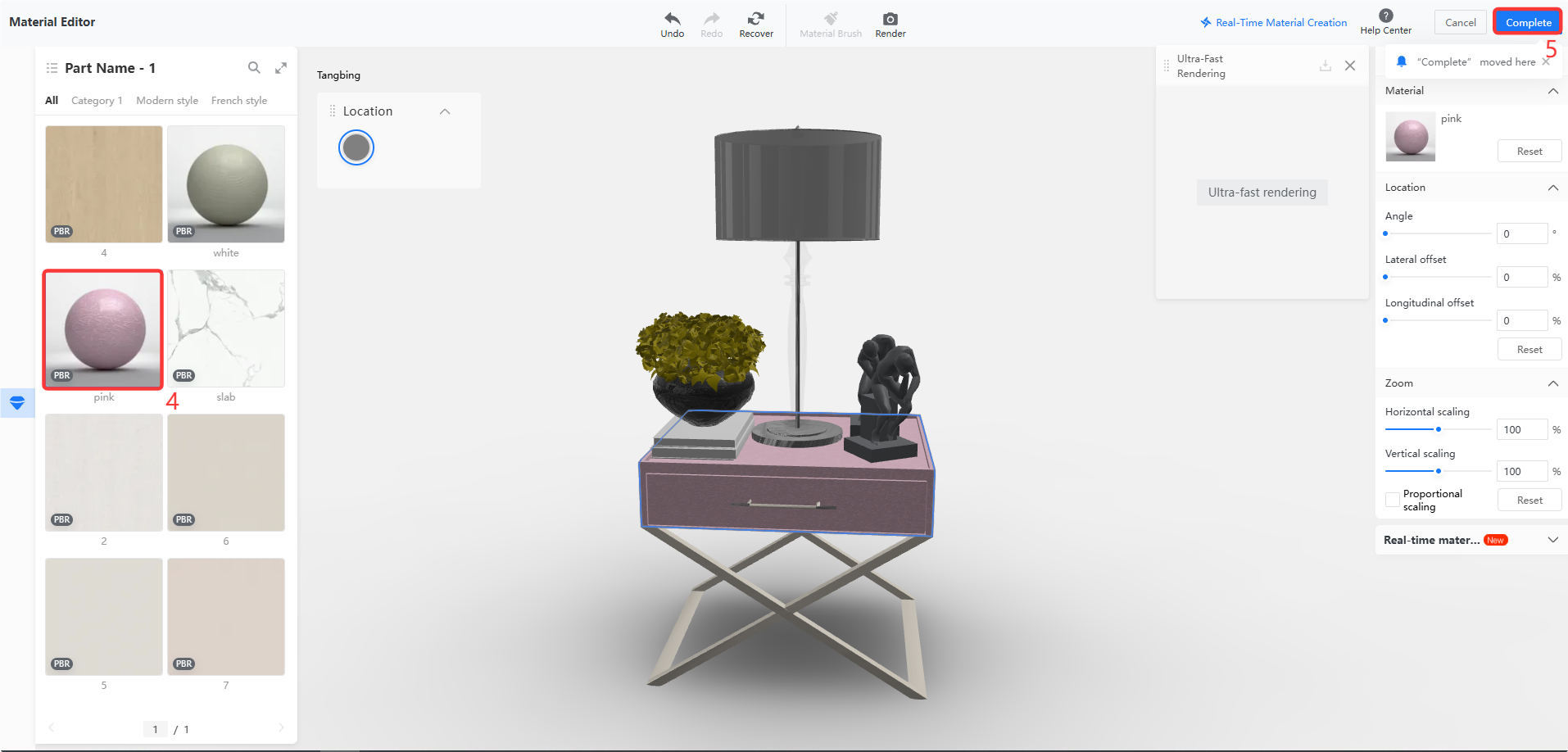Open the Help Center

(1385, 22)
